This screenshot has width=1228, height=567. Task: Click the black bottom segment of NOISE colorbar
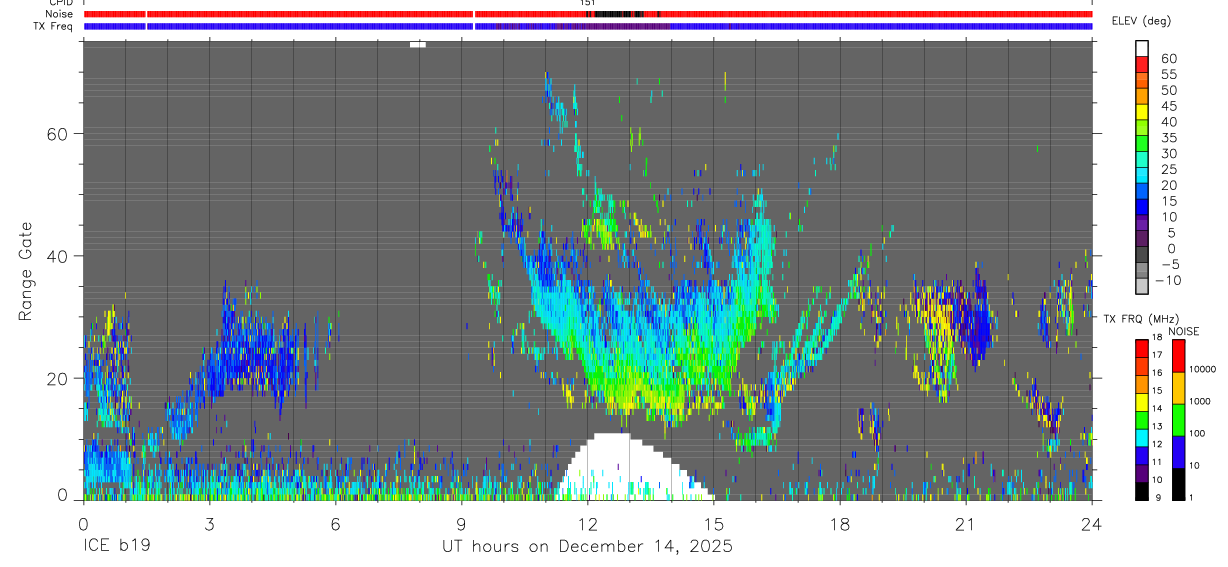[1179, 484]
